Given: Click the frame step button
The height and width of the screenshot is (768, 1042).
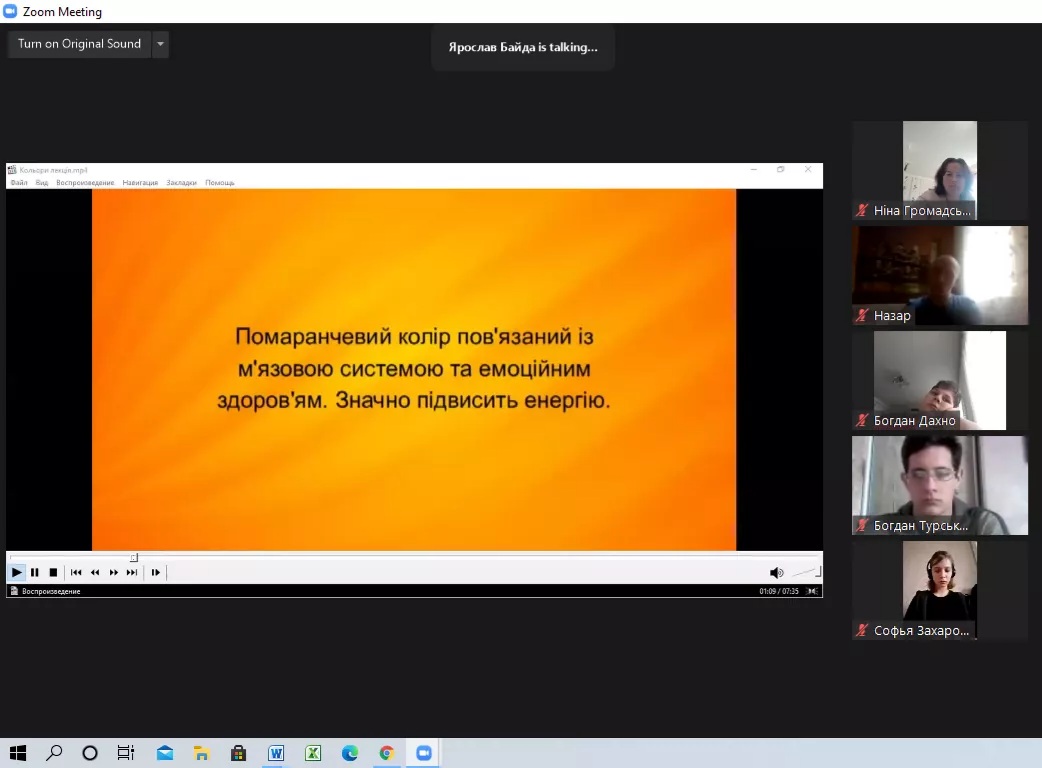Looking at the screenshot, I should click(x=156, y=572).
